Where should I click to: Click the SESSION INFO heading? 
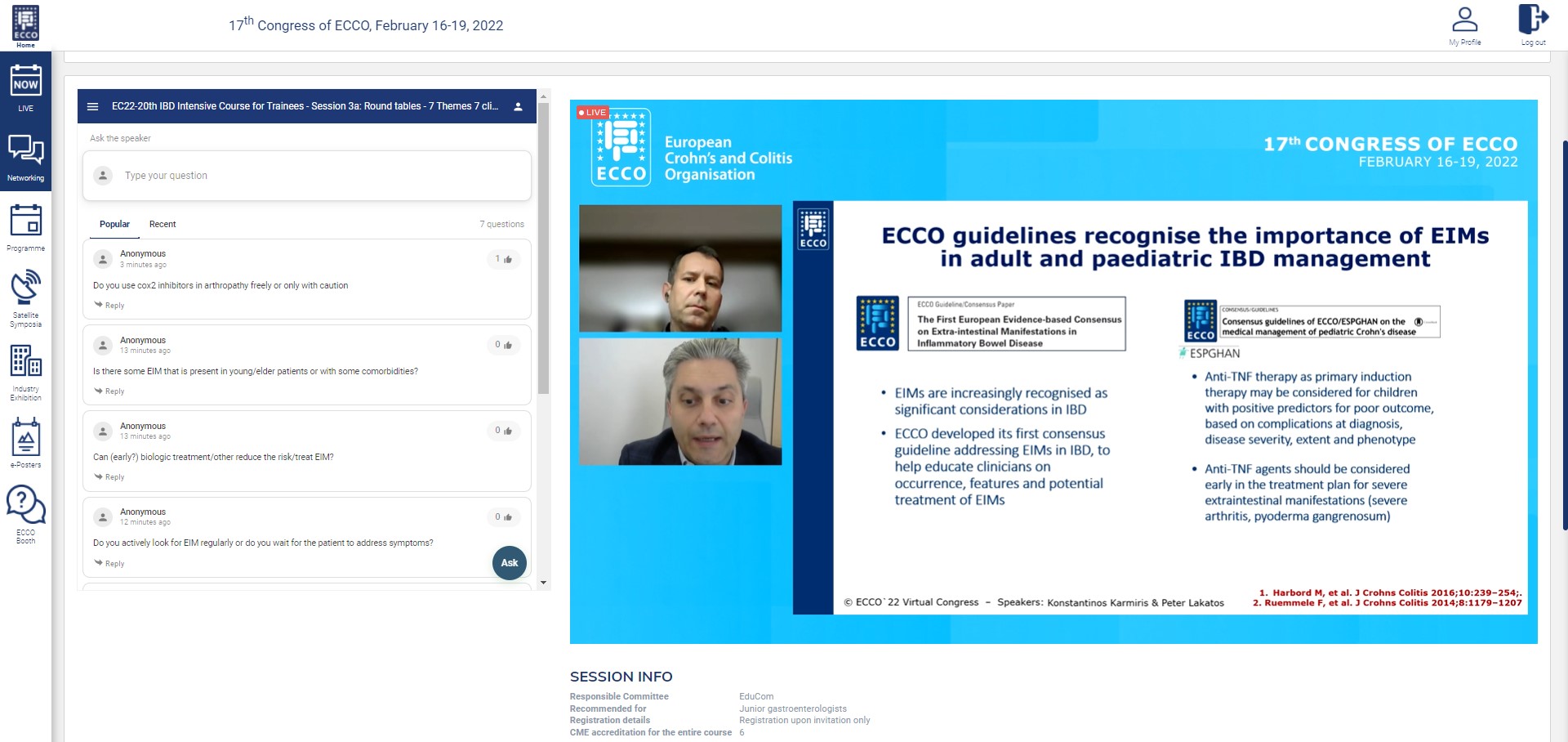pos(621,677)
